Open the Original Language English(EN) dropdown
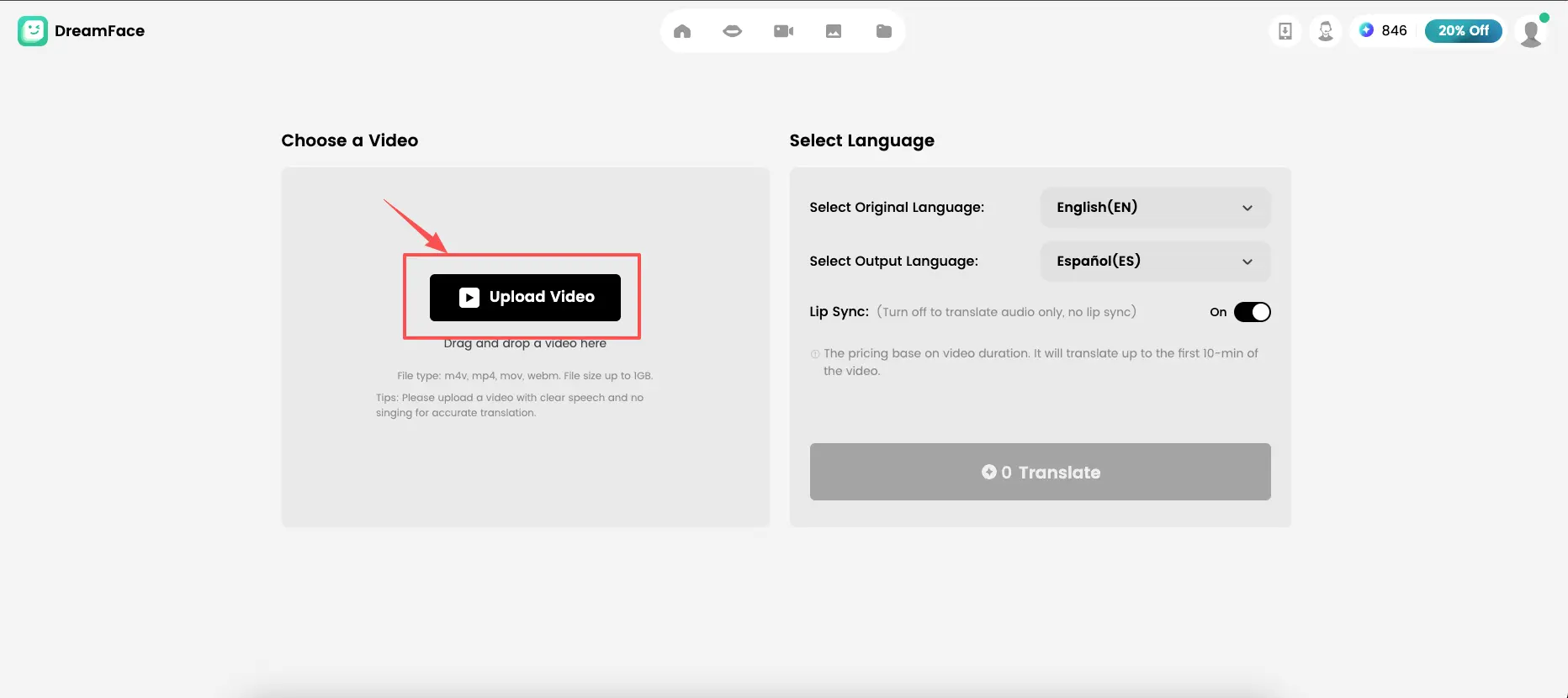Screen dimensions: 1568x698 coord(1154,208)
